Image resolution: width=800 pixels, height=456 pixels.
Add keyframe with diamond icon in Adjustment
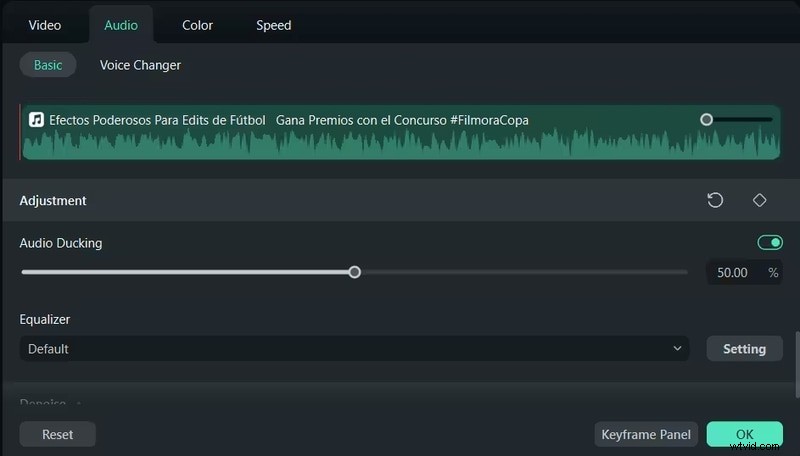[x=759, y=200]
